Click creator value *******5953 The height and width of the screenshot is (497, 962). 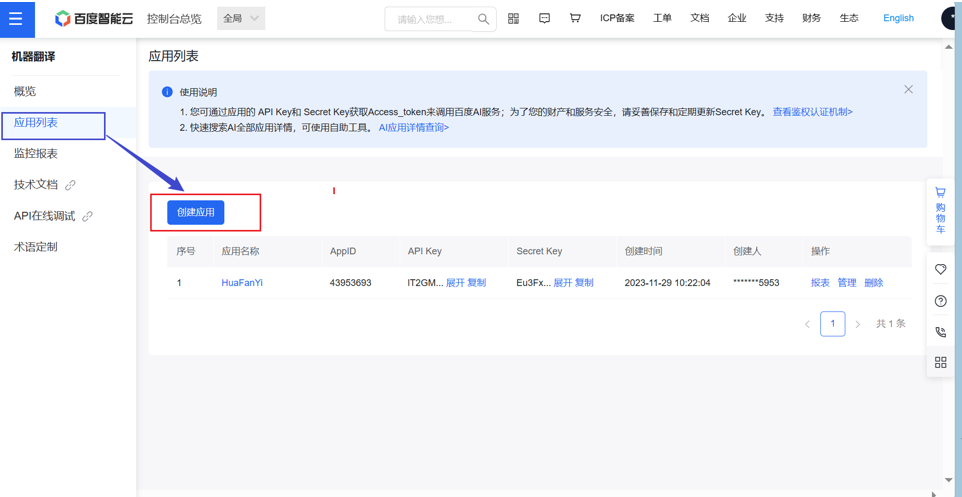[x=756, y=283]
